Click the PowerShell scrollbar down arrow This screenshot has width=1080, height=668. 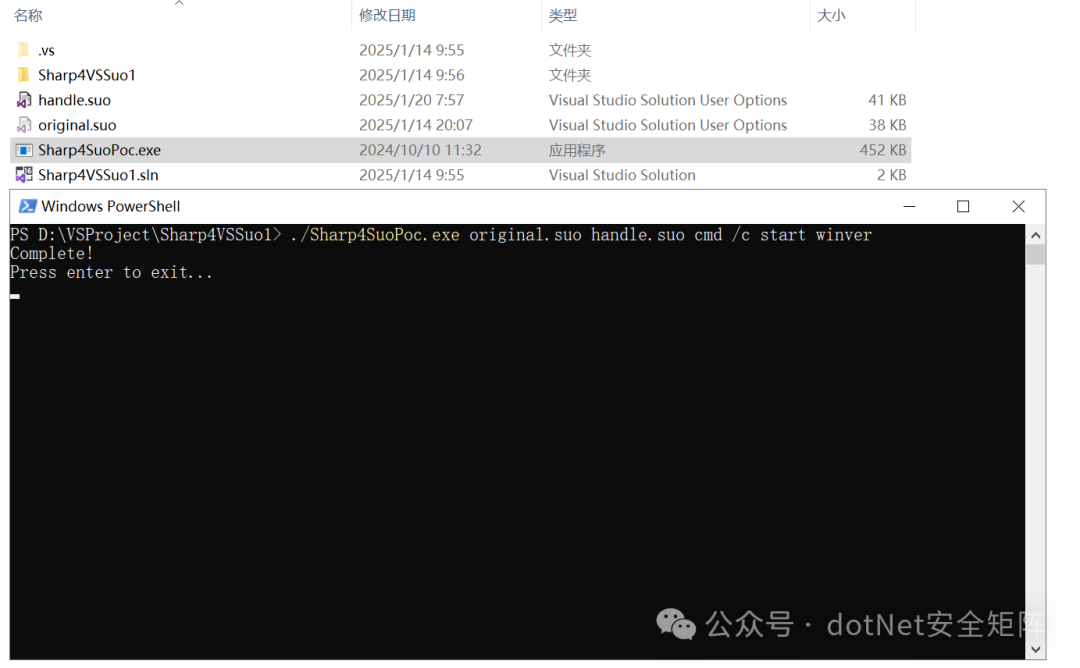click(x=1035, y=649)
